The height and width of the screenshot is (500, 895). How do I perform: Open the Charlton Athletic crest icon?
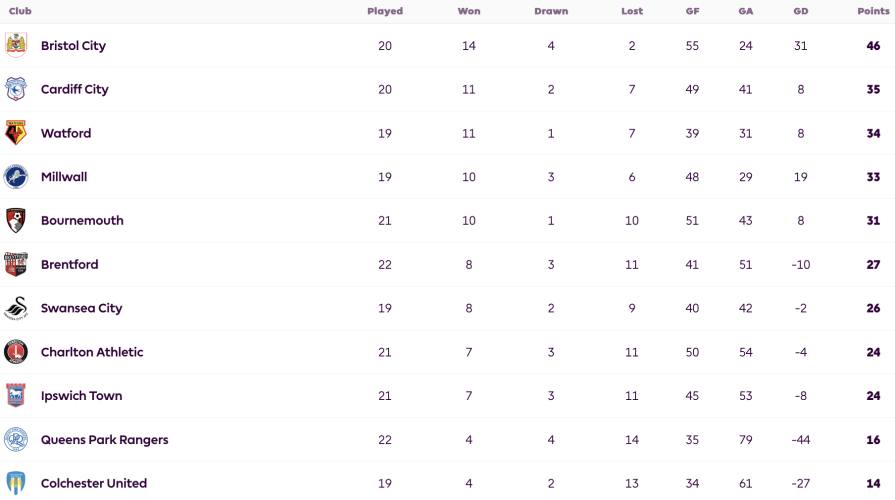[x=16, y=352]
